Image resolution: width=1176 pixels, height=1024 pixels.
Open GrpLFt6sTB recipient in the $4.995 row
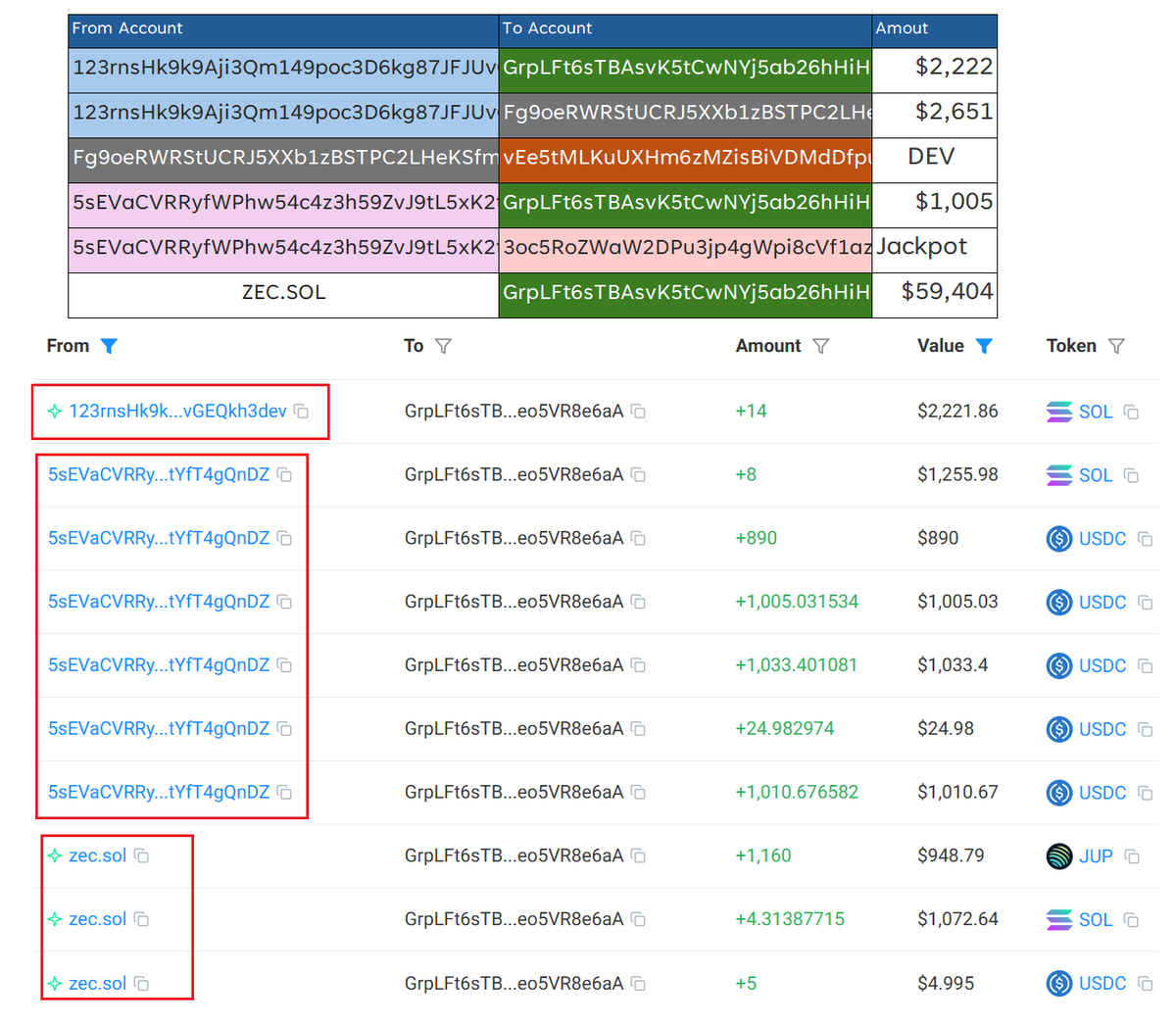pyautogui.click(x=514, y=983)
